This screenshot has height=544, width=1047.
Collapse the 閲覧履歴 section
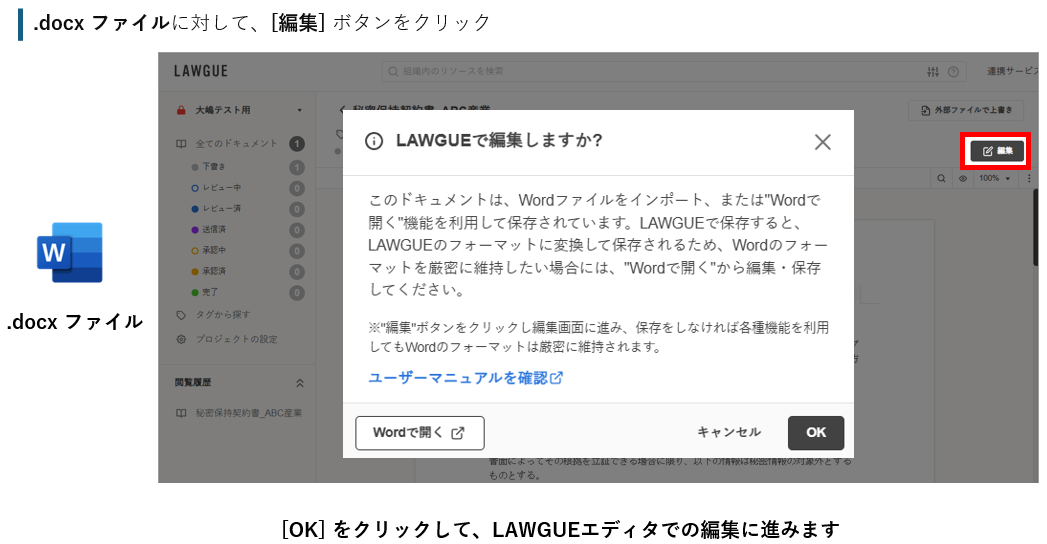(298, 383)
